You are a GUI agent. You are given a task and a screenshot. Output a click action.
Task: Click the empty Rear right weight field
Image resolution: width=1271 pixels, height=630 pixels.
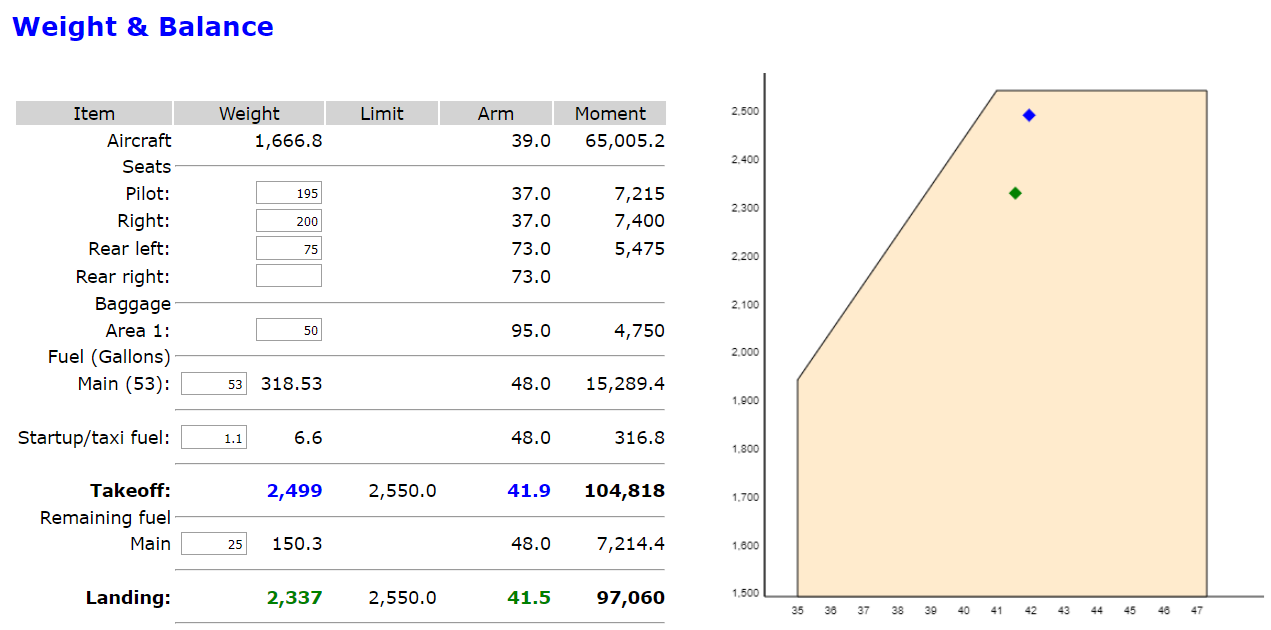click(288, 276)
